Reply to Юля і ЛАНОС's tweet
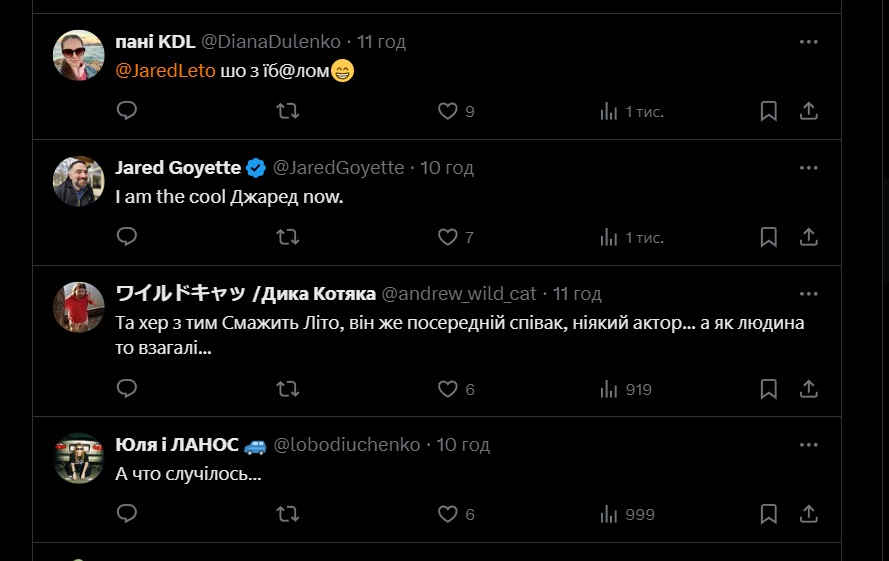Screen dimensions: 889x561 (127, 514)
